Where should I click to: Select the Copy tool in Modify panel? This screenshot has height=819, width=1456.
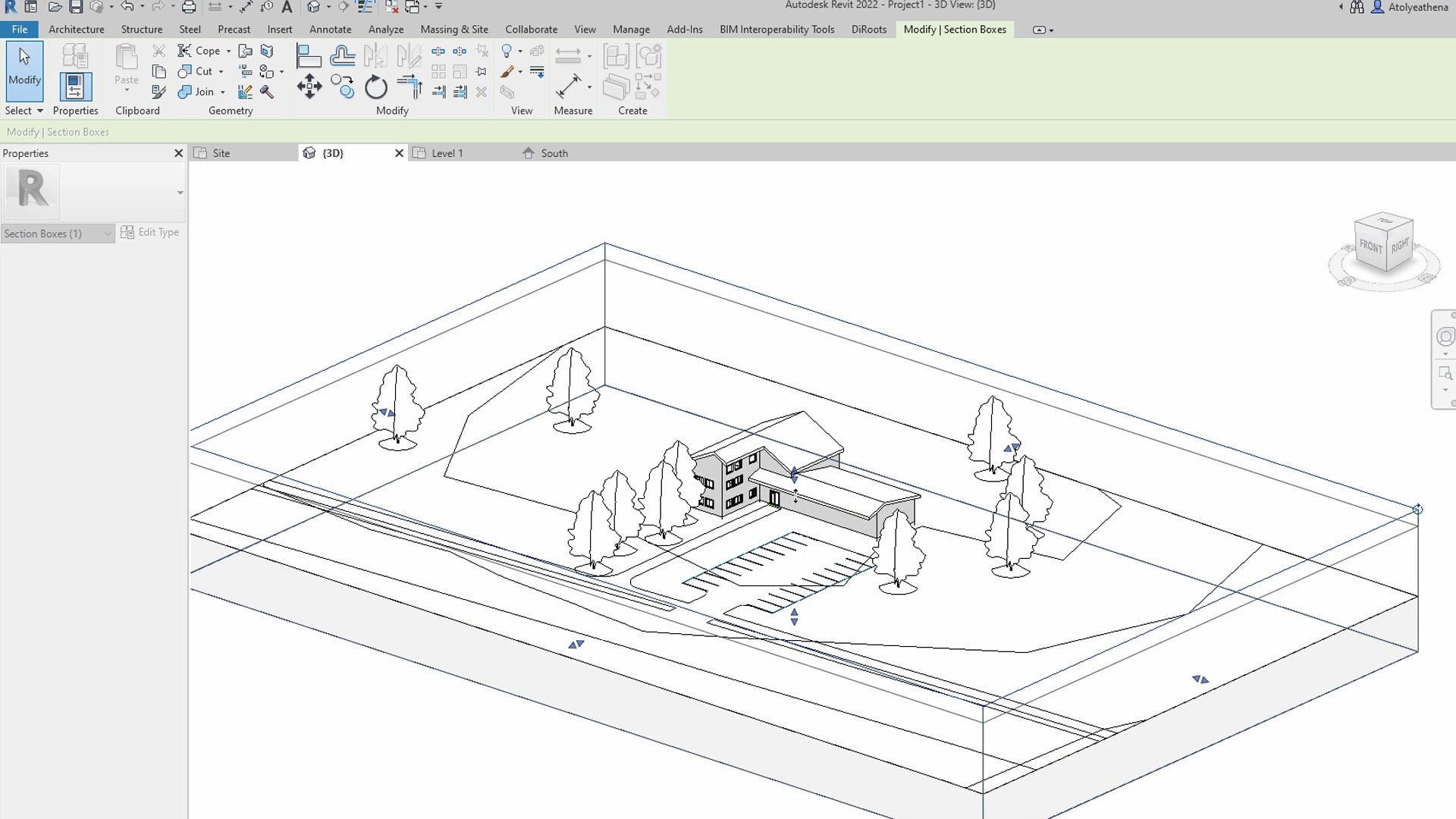pos(343,86)
